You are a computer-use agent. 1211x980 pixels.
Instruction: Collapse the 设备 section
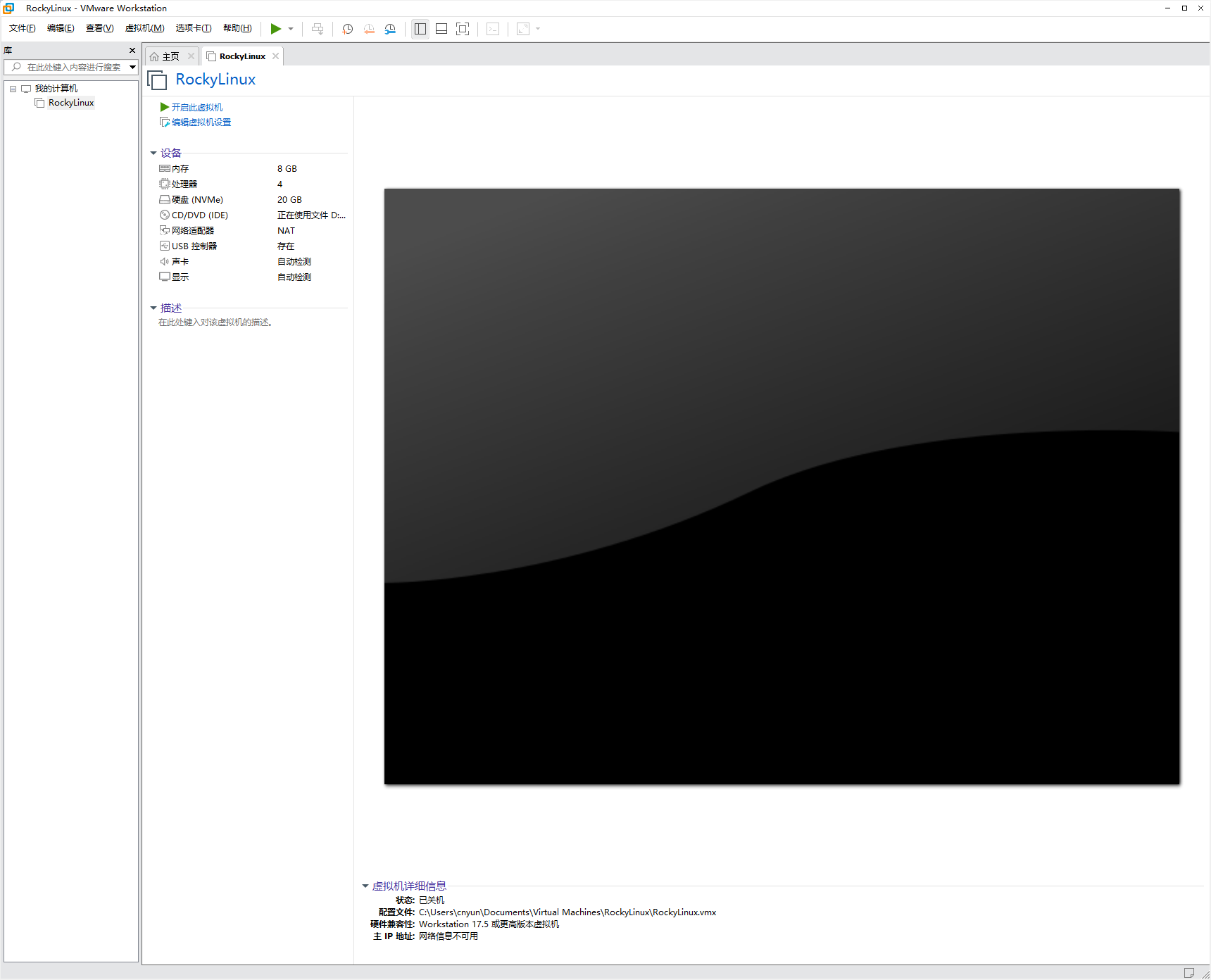click(153, 153)
